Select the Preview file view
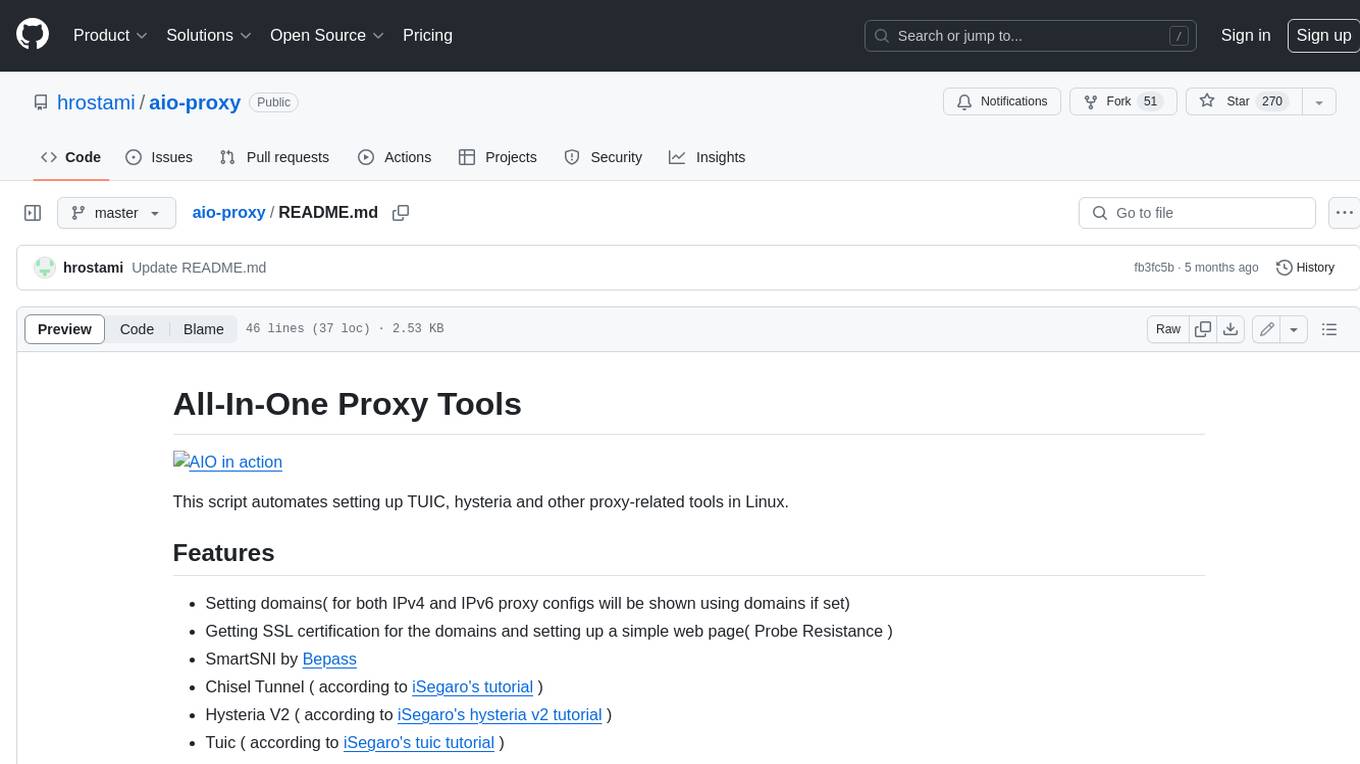Viewport: 1360px width, 764px height. pyautogui.click(x=65, y=329)
